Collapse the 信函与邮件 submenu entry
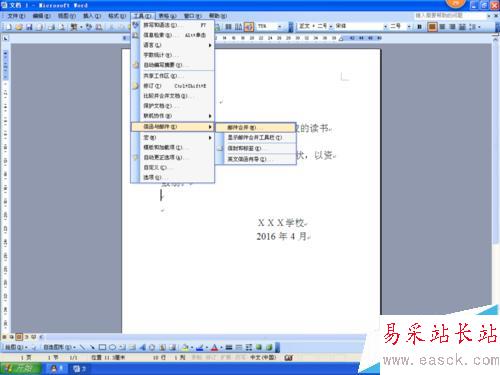The image size is (500, 375). (x=173, y=127)
